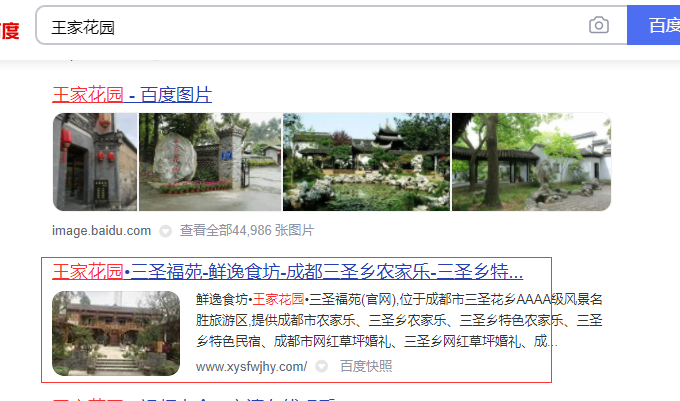Open the 百度快照 cached page link
680x401 pixels.
[366, 367]
